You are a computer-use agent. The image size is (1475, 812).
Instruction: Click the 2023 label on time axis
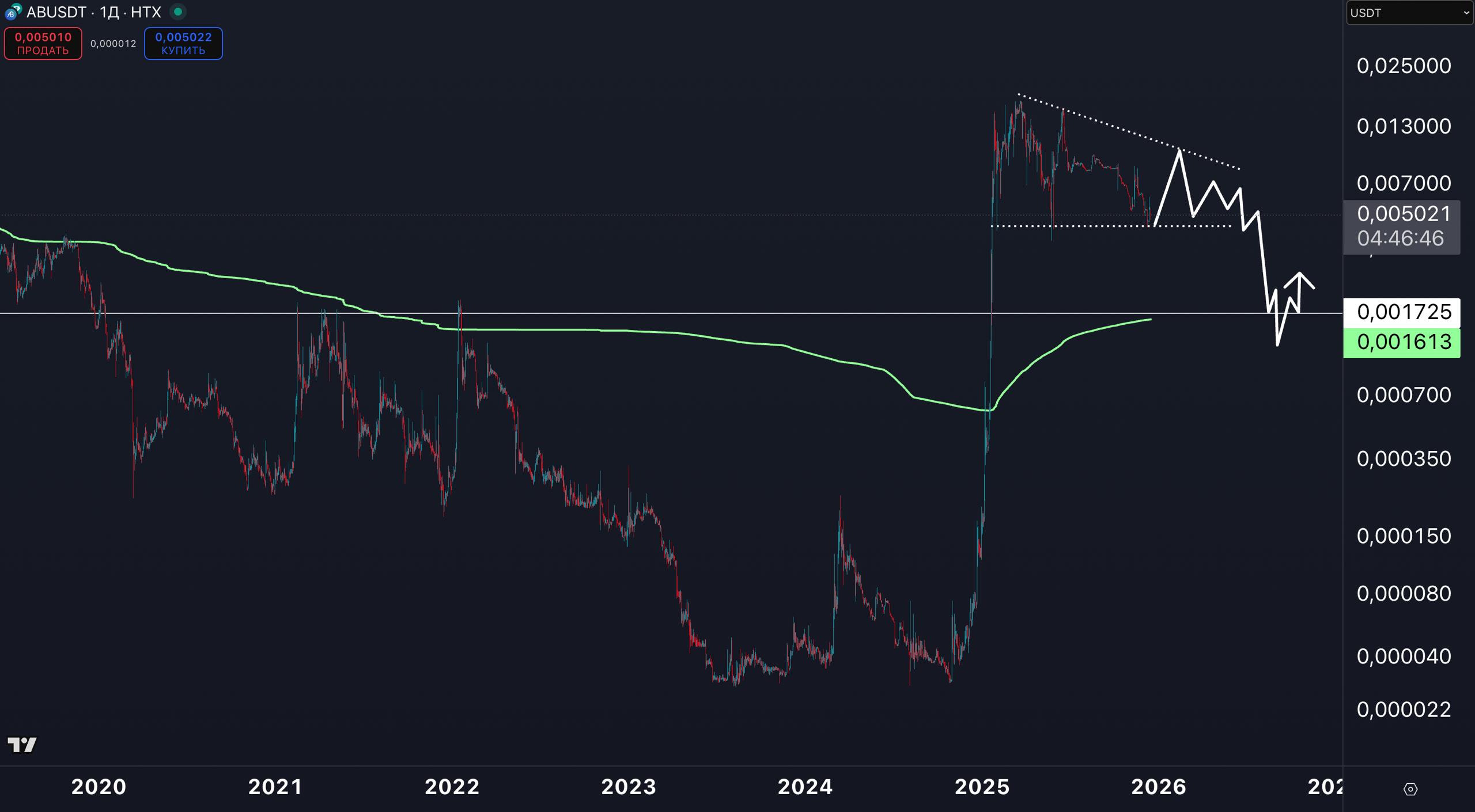(629, 787)
